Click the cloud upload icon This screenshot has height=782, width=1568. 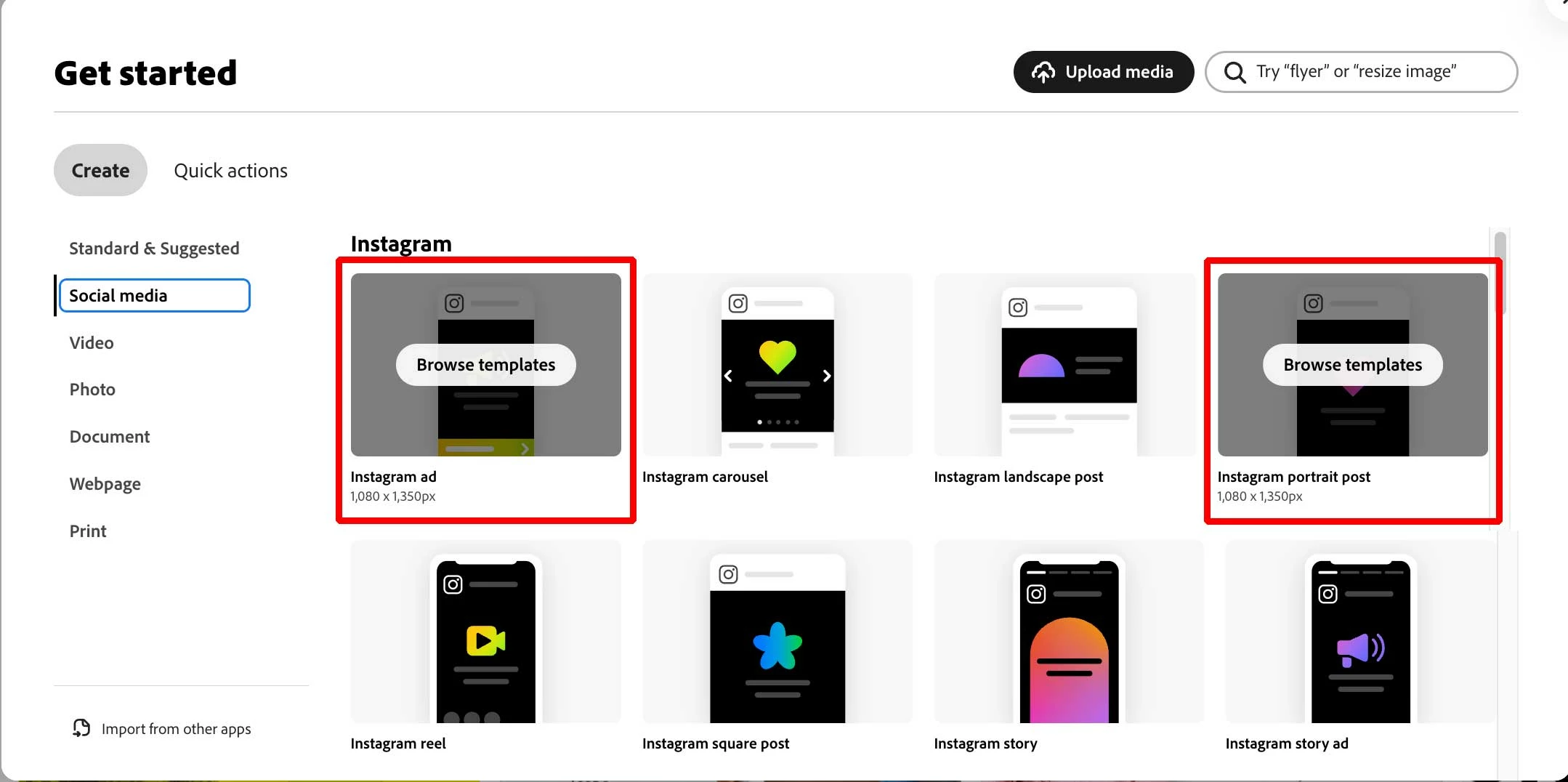1043,72
